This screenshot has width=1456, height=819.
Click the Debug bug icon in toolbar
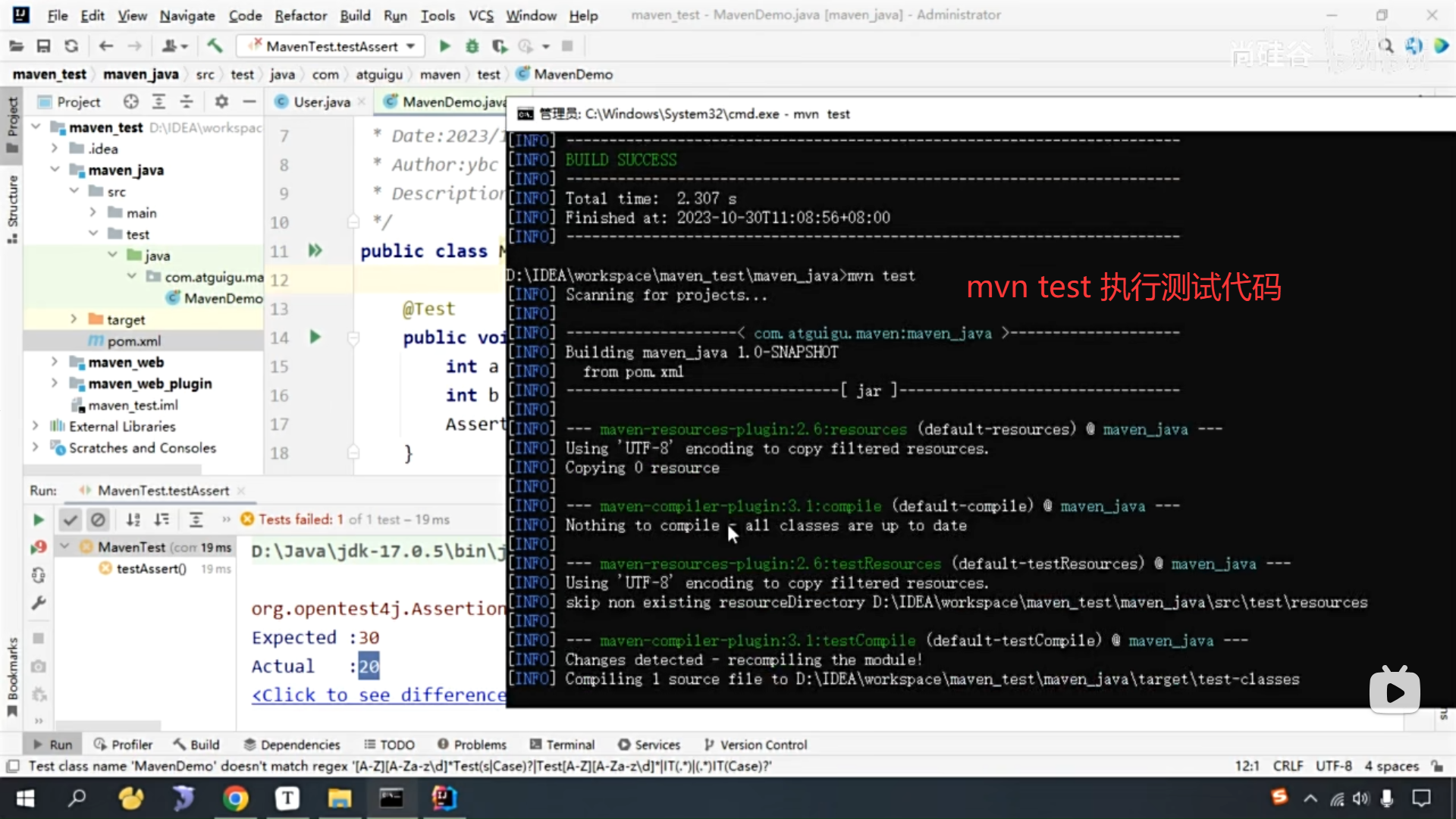click(472, 46)
